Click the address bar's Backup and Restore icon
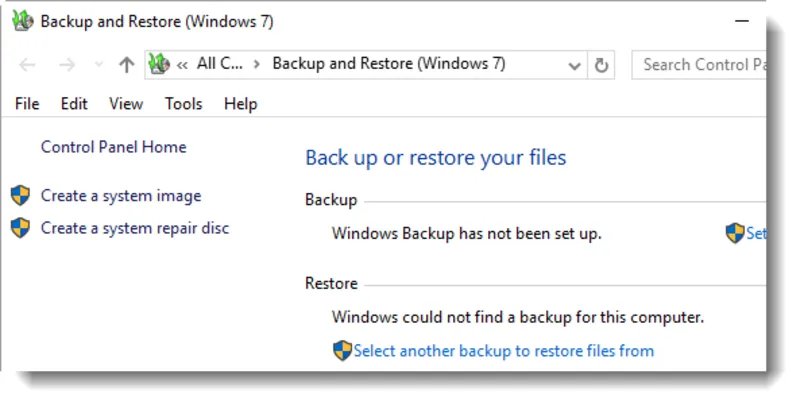 pyautogui.click(x=159, y=64)
